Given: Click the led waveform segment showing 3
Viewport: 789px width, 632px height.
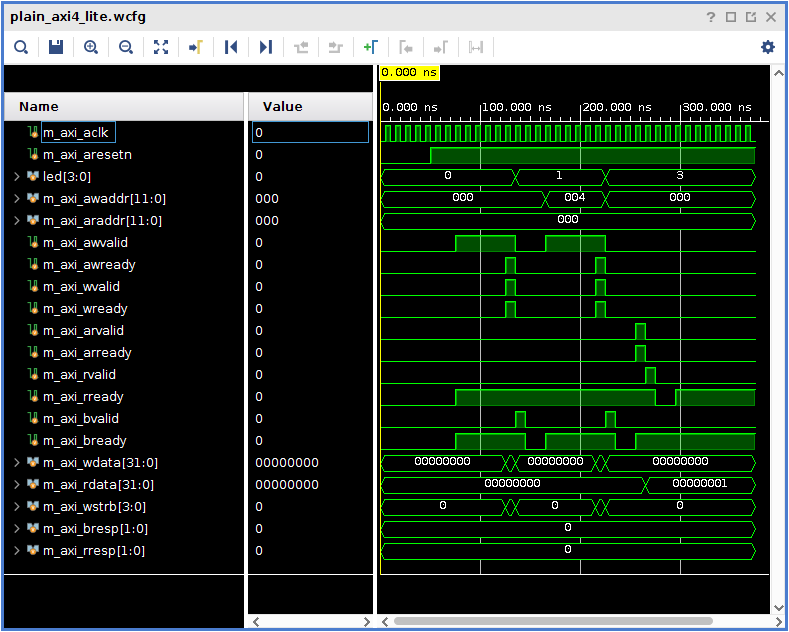Looking at the screenshot, I should tap(680, 177).
